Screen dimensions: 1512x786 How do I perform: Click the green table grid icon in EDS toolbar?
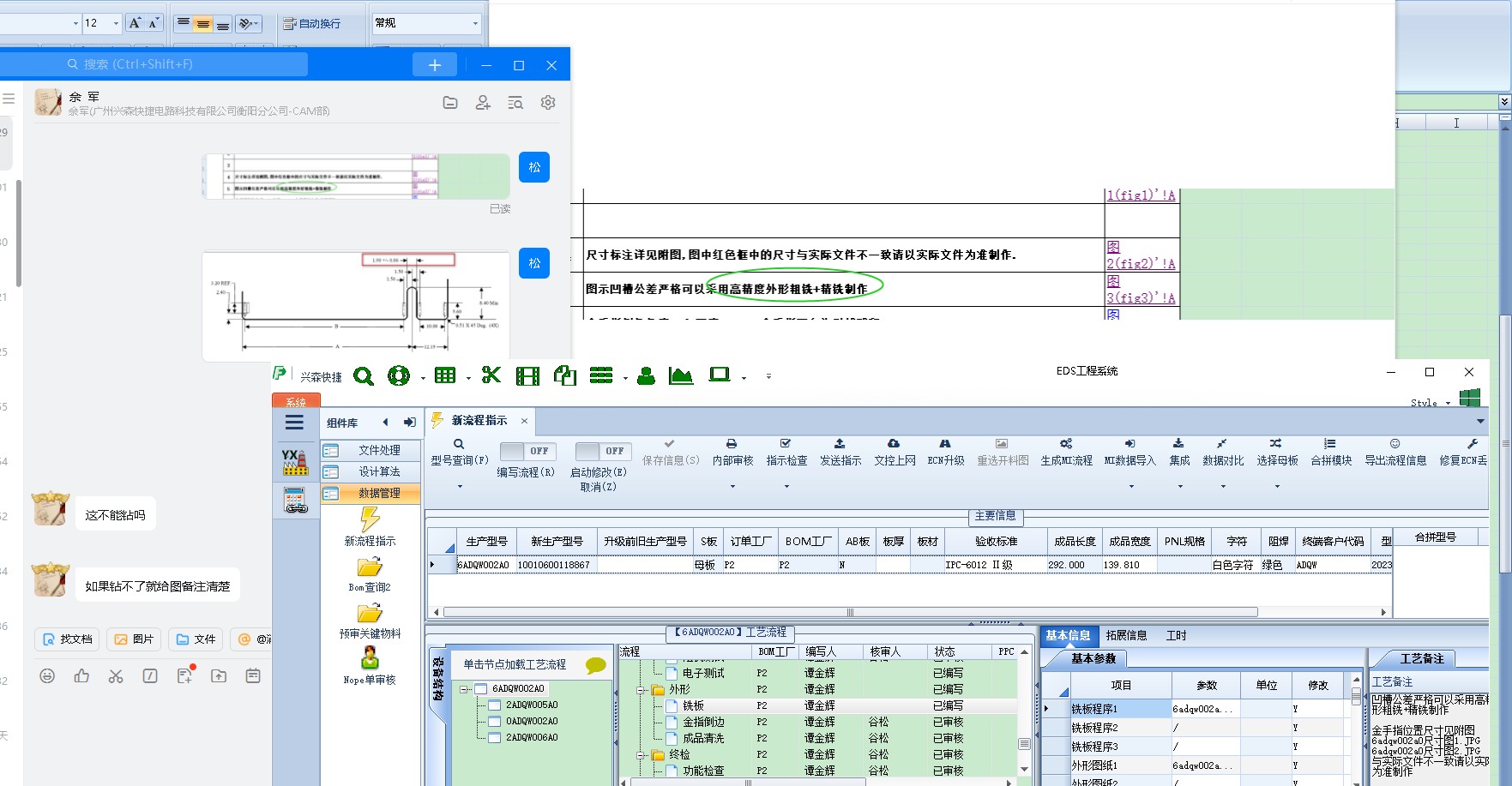click(445, 375)
